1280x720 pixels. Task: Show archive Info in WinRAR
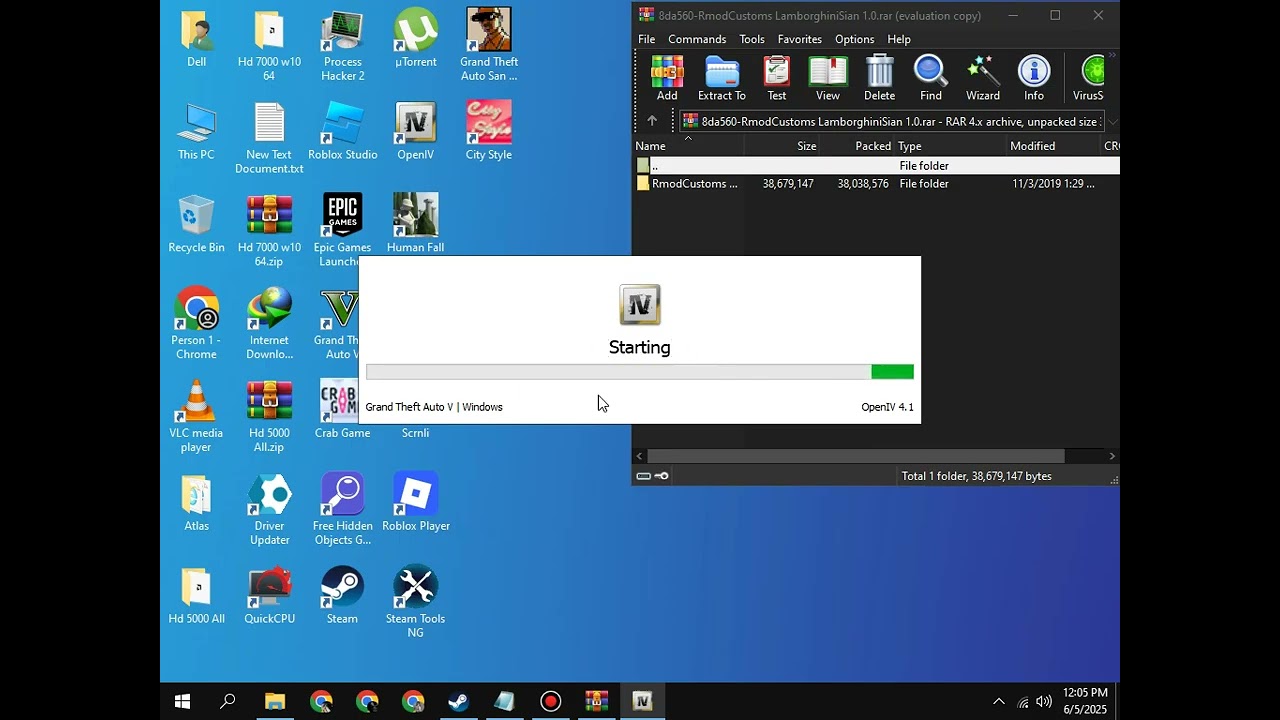(1034, 78)
